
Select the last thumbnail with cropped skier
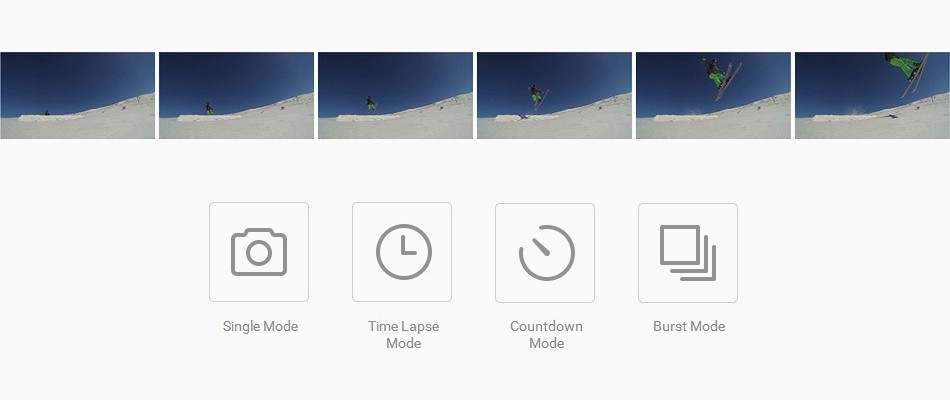tap(872, 95)
